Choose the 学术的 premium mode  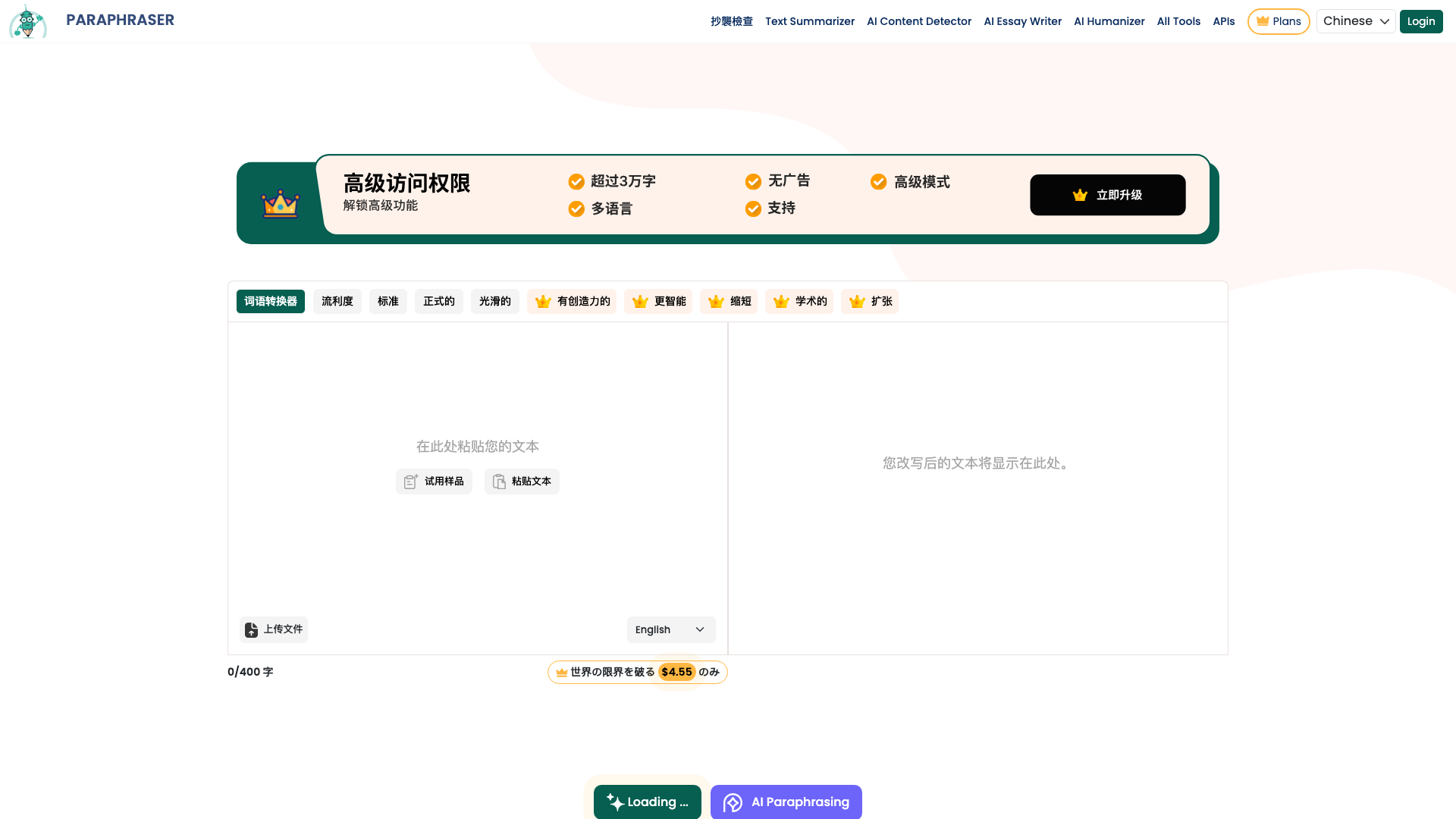coord(799,301)
